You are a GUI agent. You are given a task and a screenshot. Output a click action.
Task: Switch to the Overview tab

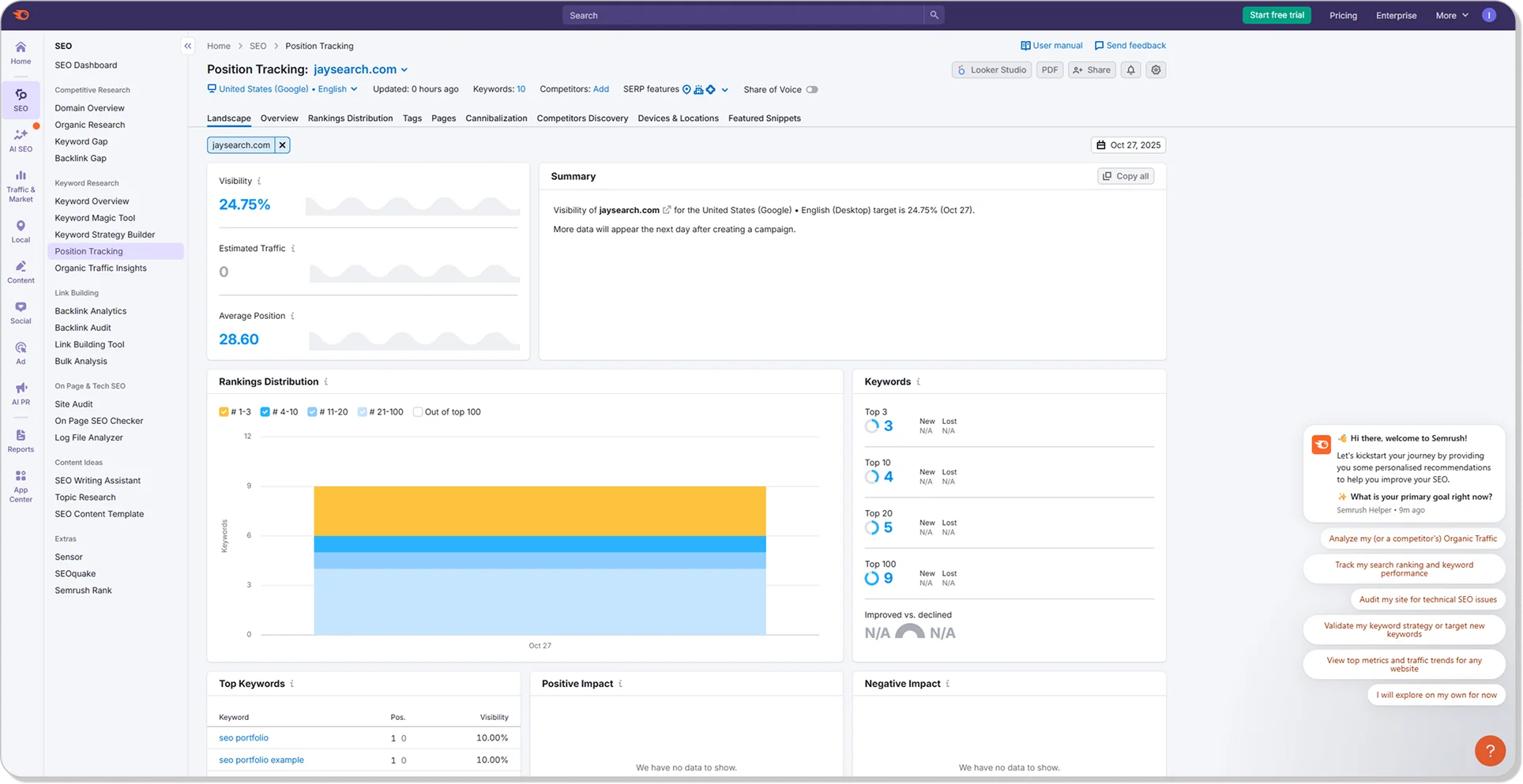pyautogui.click(x=280, y=118)
